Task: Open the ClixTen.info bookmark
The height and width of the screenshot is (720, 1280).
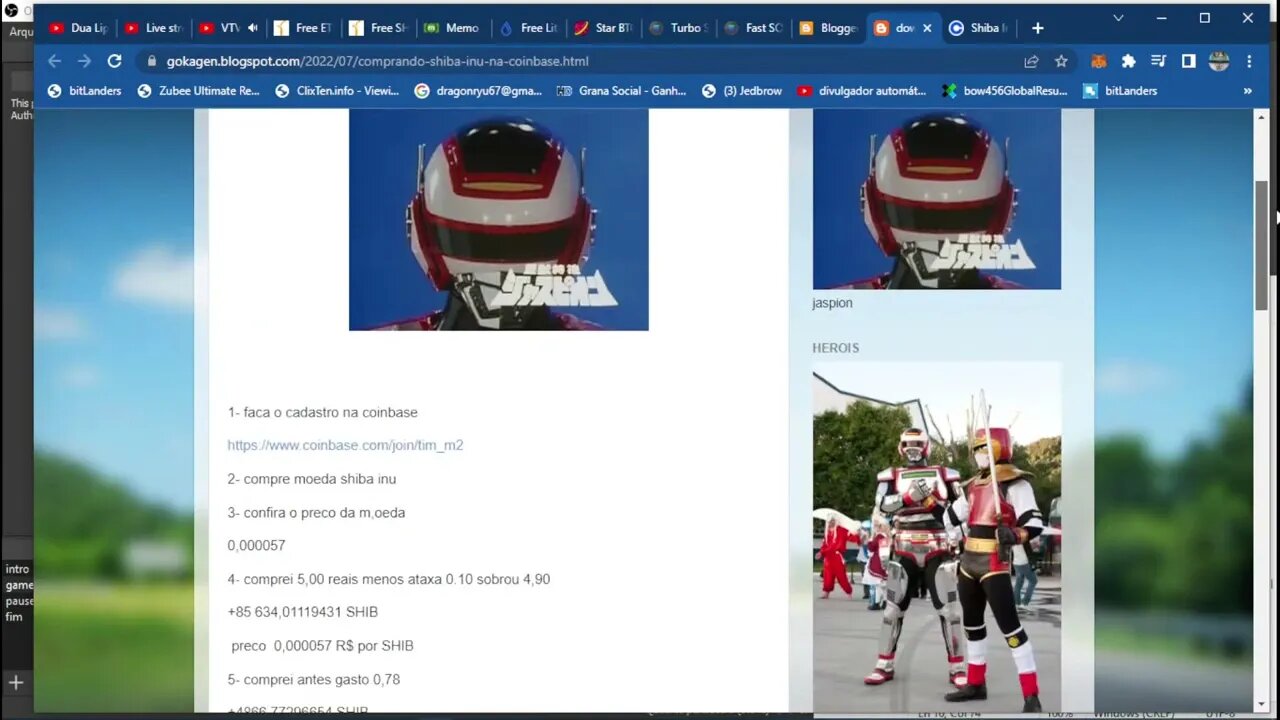Action: [337, 91]
